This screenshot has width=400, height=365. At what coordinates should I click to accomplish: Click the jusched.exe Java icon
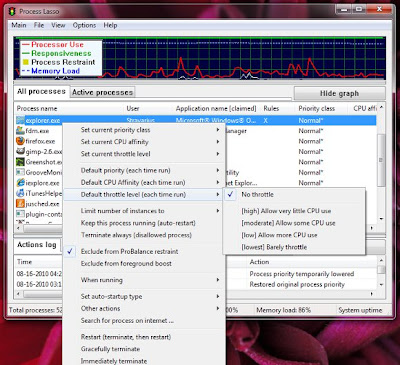20,203
